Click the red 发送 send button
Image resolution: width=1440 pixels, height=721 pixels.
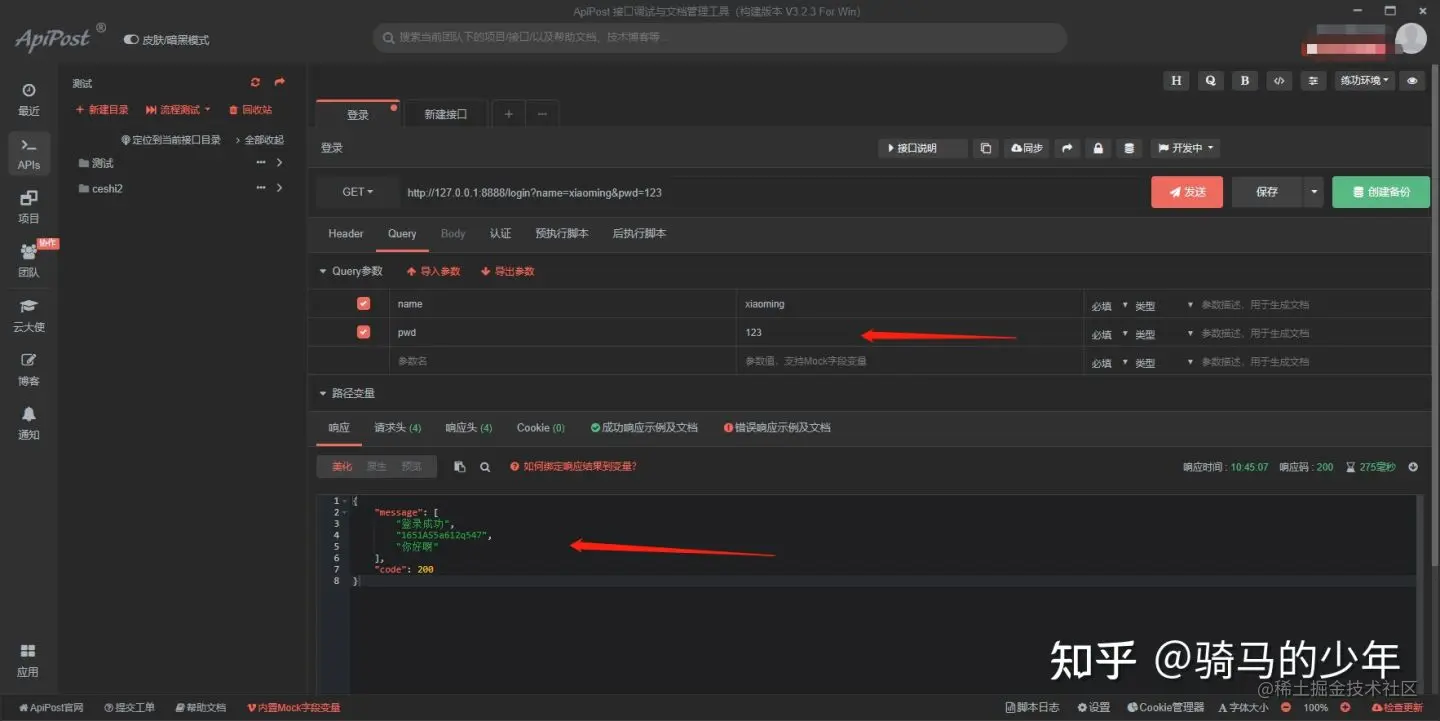[1187, 192]
